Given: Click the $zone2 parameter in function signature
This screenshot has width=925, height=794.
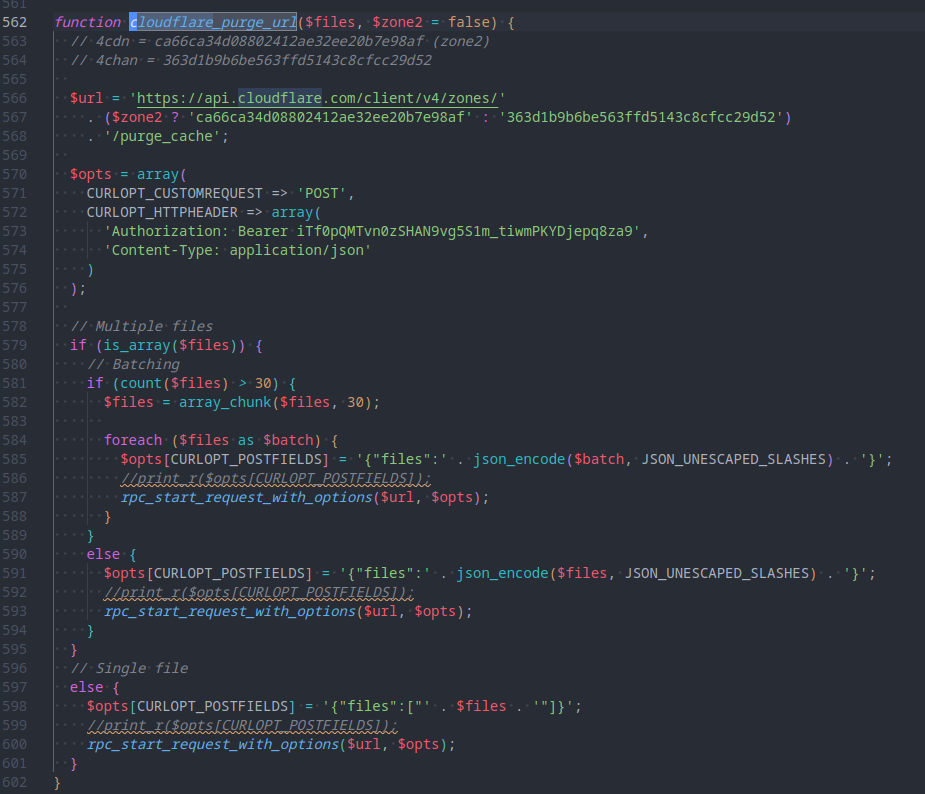Looking at the screenshot, I should 397,22.
